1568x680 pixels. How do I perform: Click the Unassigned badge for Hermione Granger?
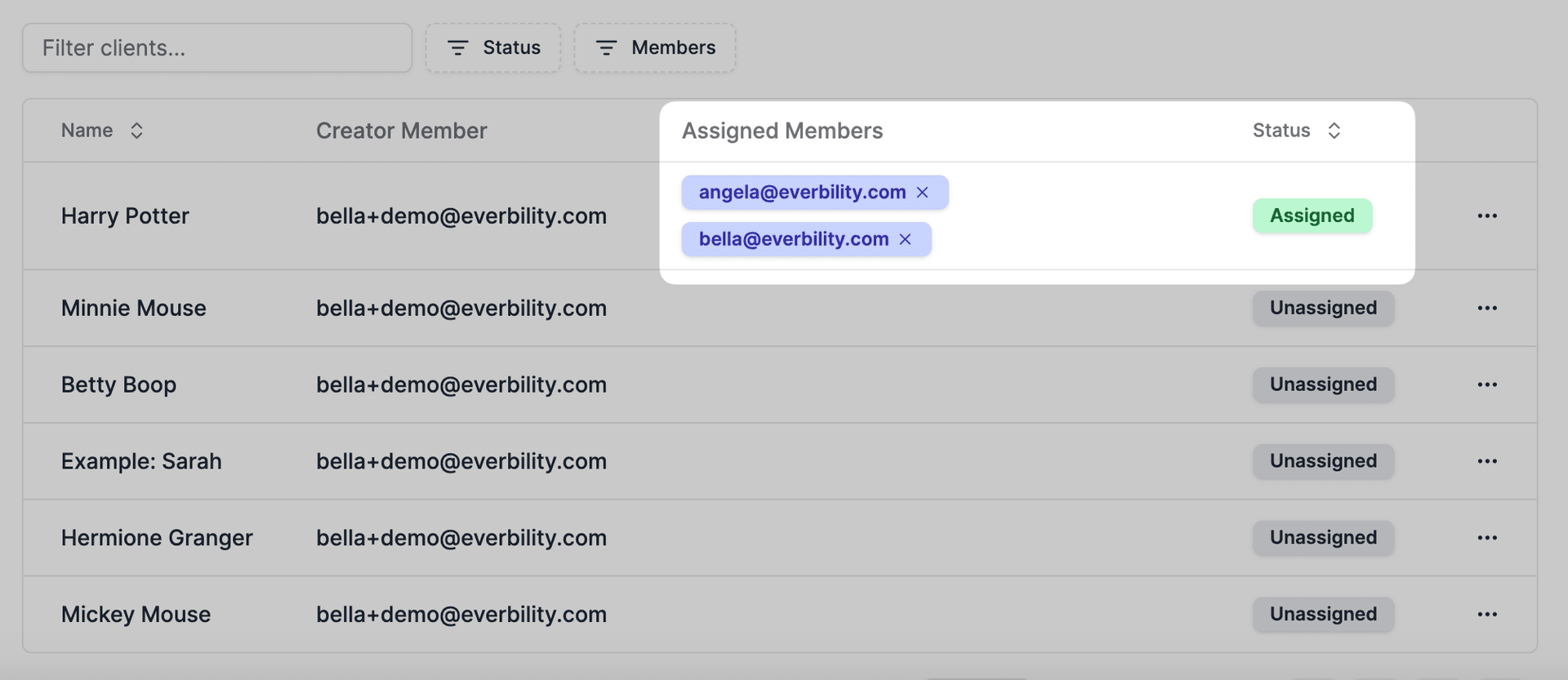[x=1323, y=538]
